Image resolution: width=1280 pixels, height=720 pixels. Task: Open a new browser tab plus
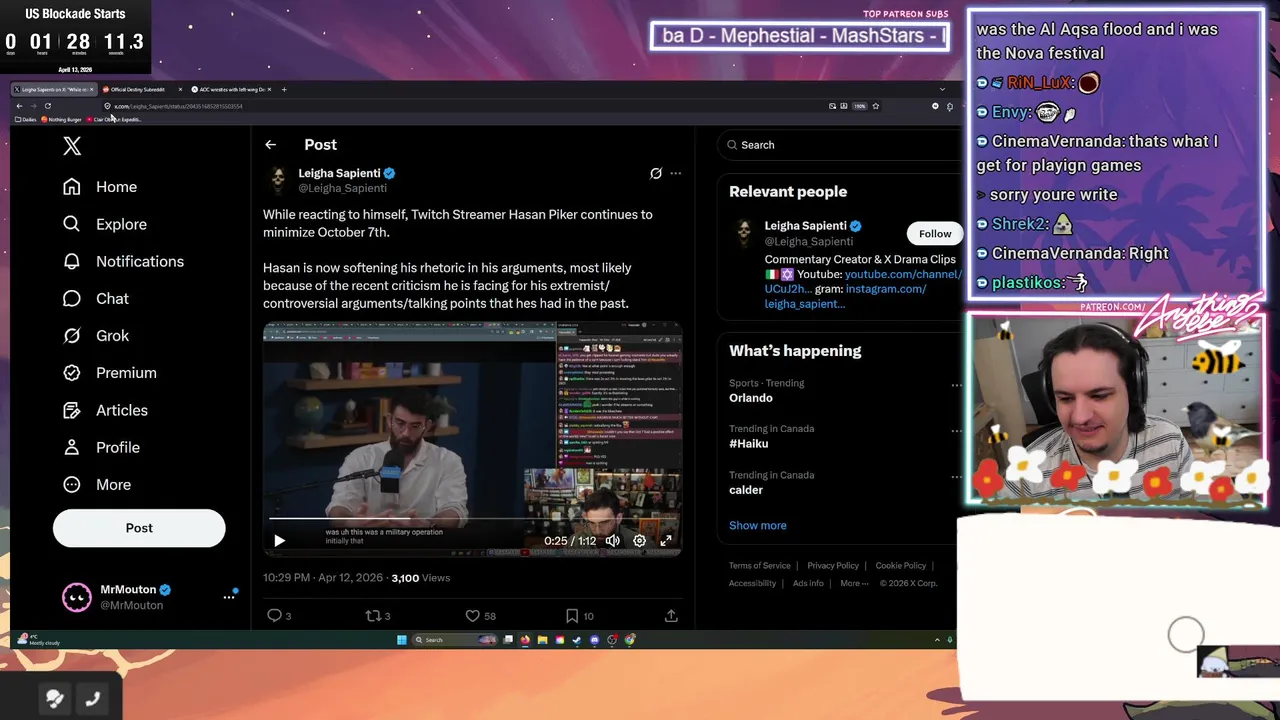coord(284,89)
